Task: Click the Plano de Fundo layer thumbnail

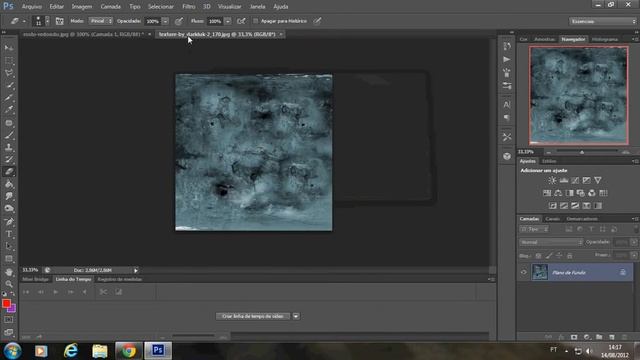Action: [540, 272]
